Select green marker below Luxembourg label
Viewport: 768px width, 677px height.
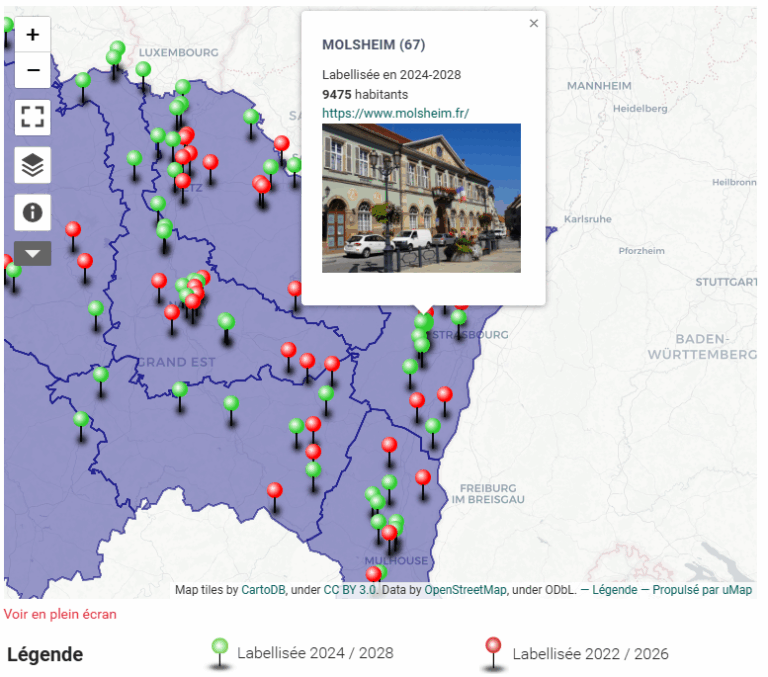[x=143, y=70]
